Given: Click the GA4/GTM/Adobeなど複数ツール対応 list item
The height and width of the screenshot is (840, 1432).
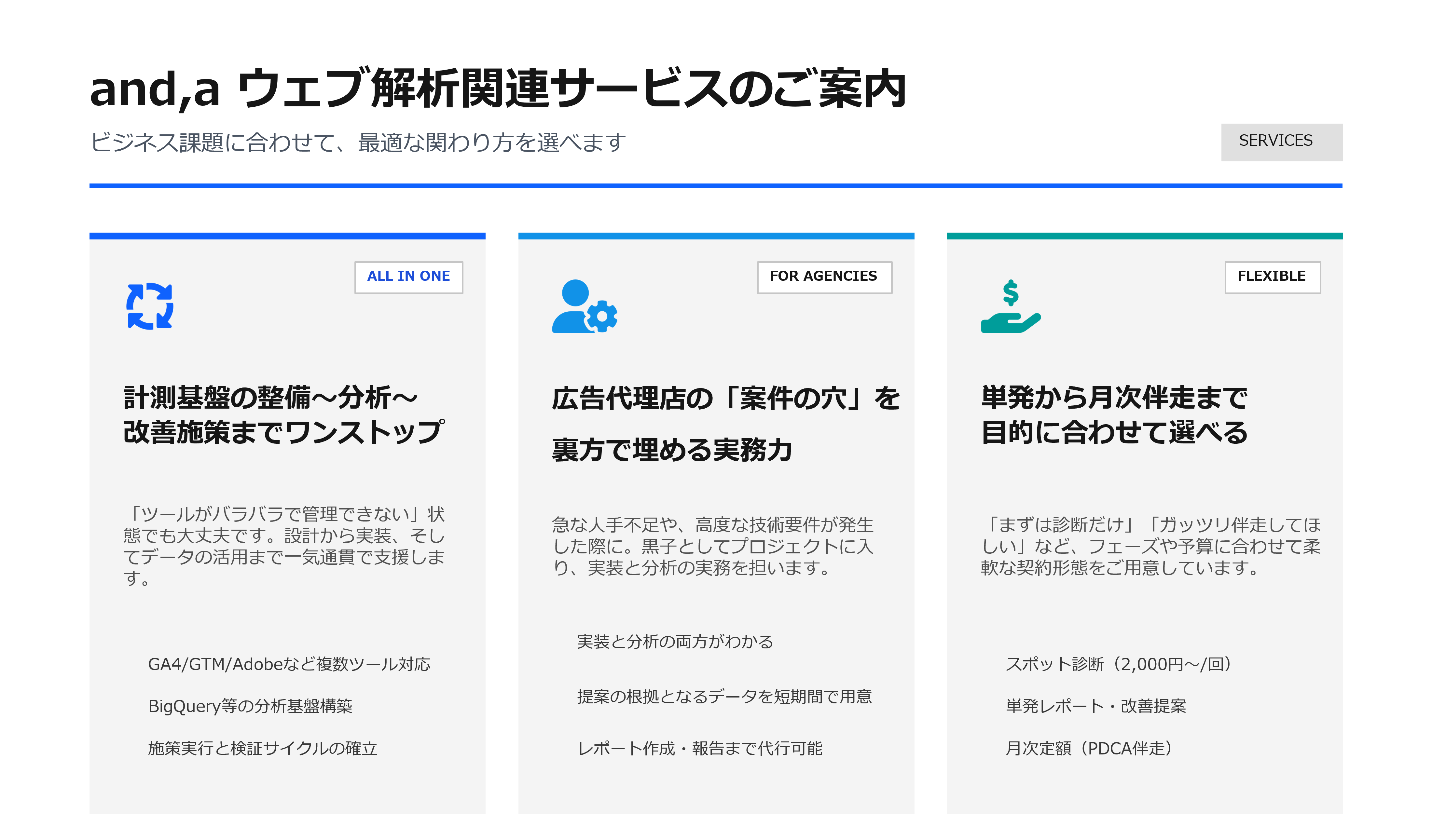Looking at the screenshot, I should click(x=289, y=663).
